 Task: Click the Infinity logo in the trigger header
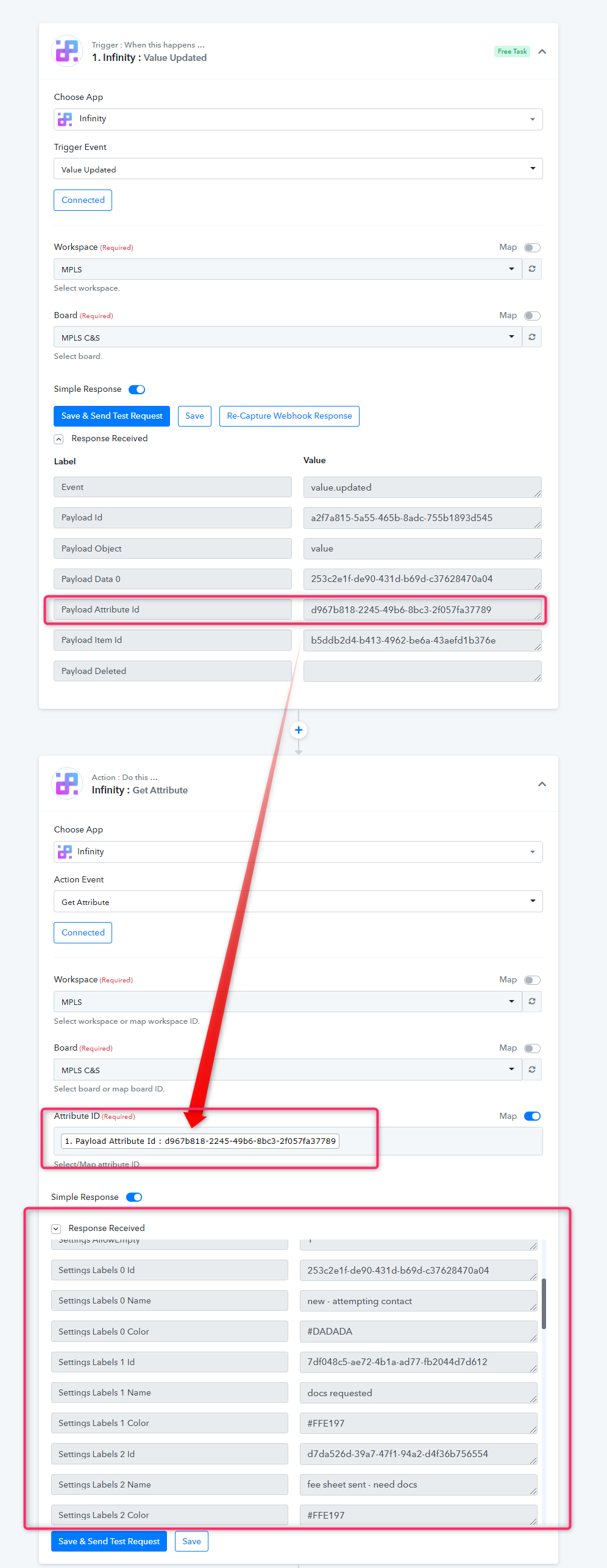click(x=67, y=51)
